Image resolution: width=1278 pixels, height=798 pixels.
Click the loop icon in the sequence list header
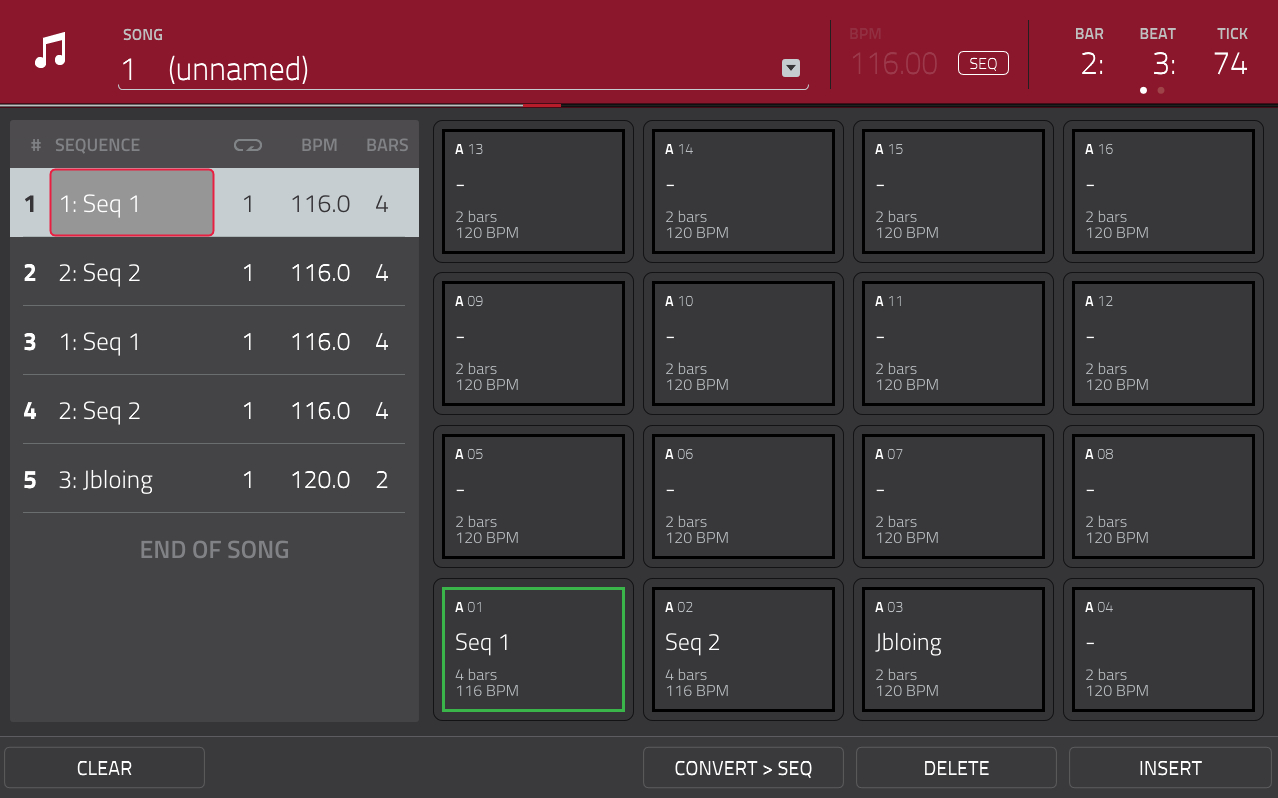click(247, 144)
